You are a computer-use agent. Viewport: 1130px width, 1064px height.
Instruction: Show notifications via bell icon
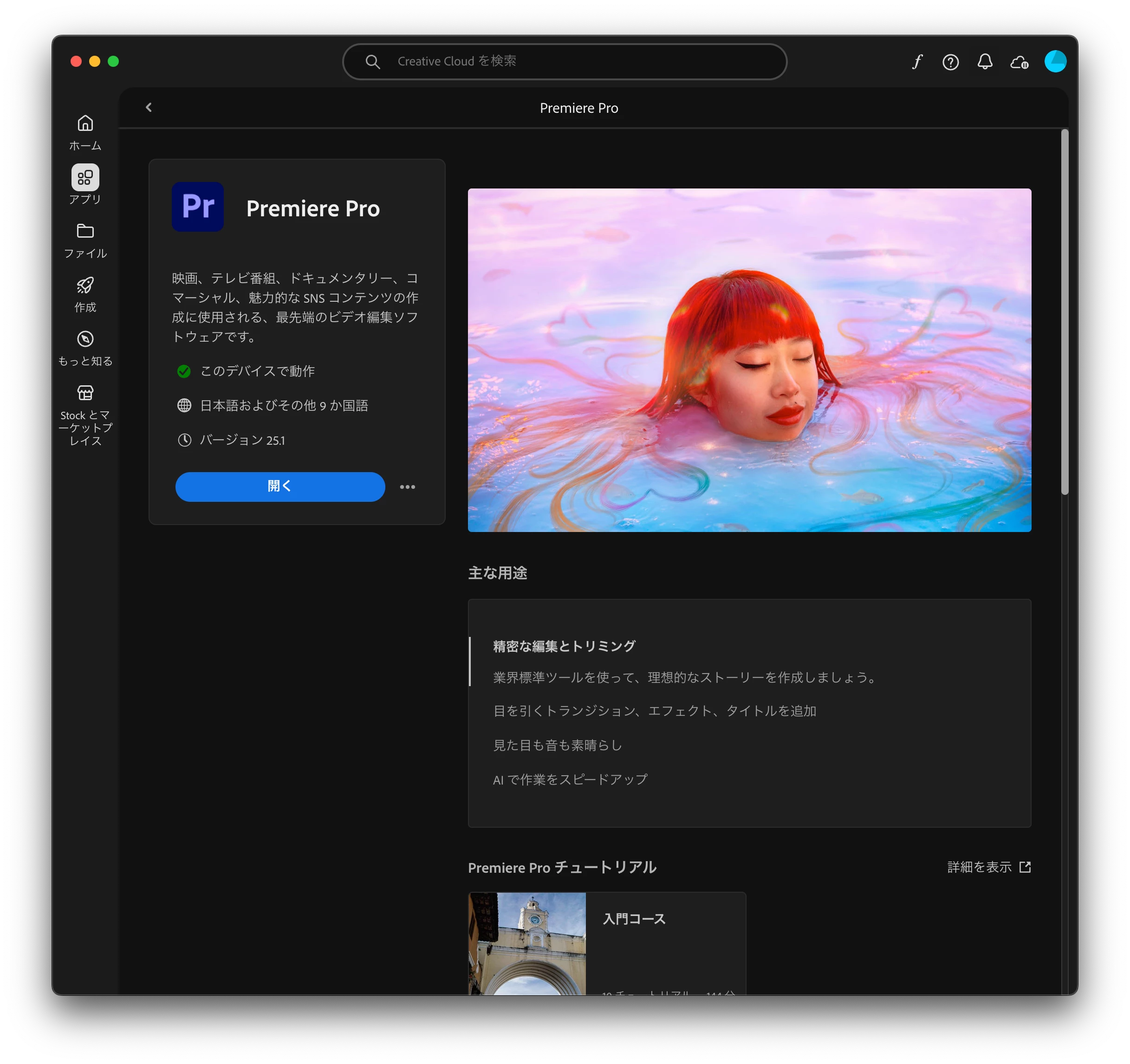click(x=985, y=61)
